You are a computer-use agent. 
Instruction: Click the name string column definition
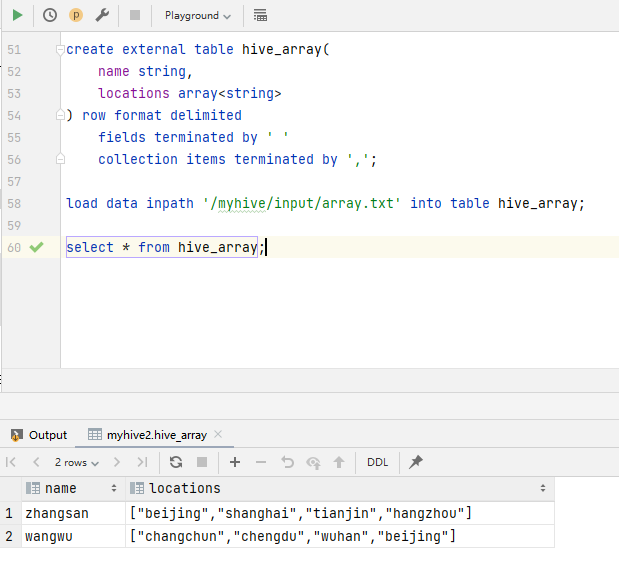[x=145, y=71]
